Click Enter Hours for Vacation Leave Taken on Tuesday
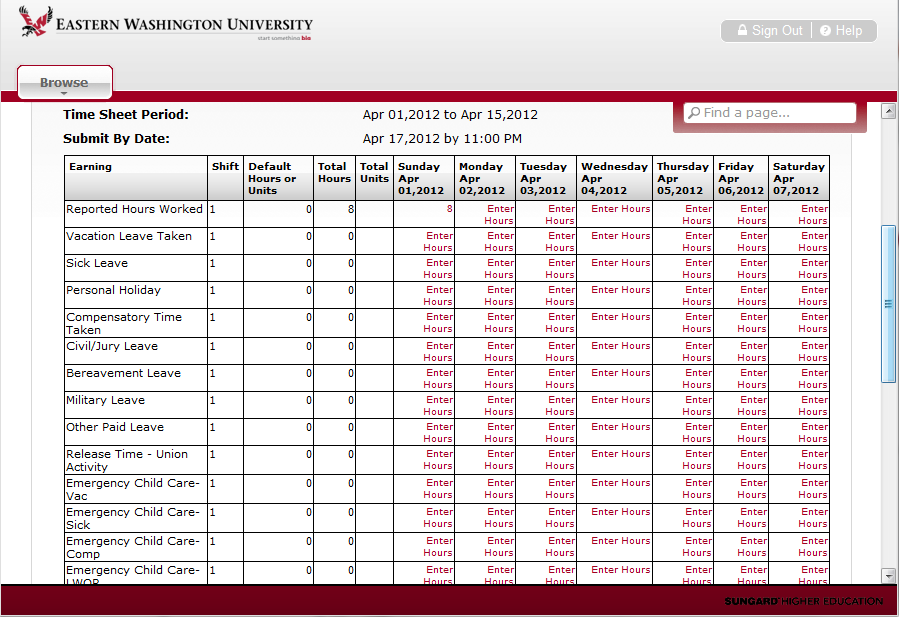 coord(560,241)
